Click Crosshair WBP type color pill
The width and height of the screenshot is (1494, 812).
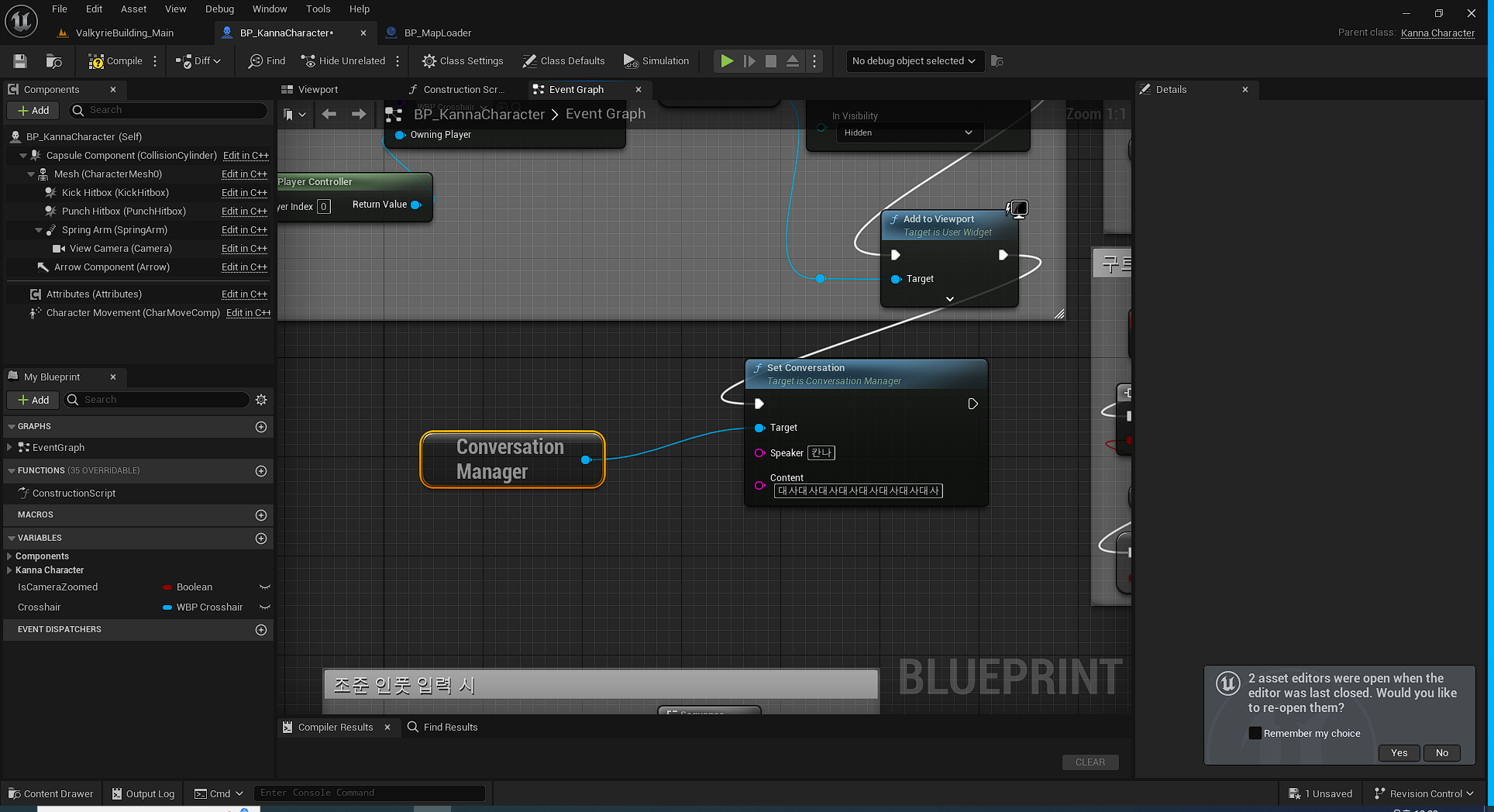click(167, 607)
